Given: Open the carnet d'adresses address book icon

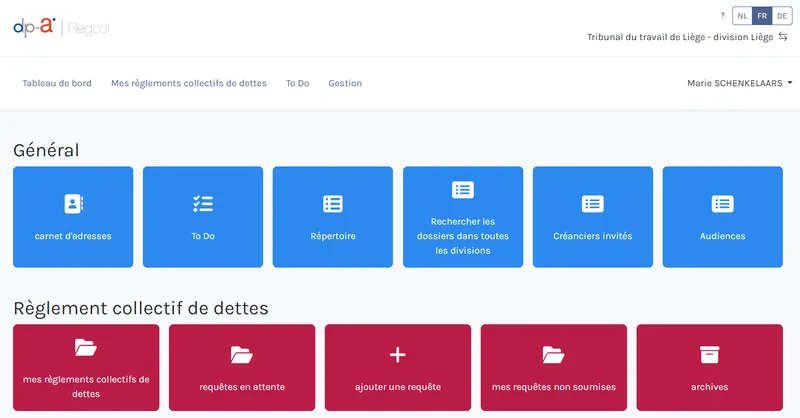Looking at the screenshot, I should [73, 204].
